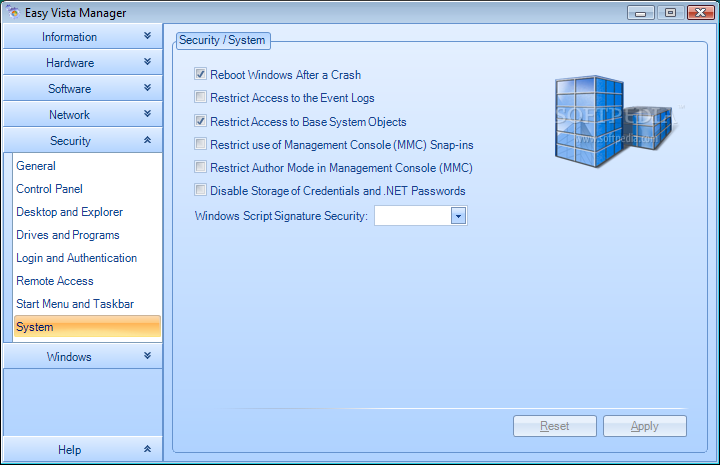Enable Restrict Access to the Event Logs
This screenshot has width=720, height=465.
tap(200, 97)
